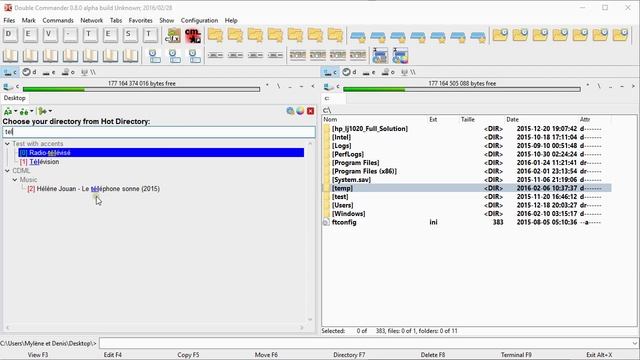Click the color wheel icon above the tree
The width and height of the screenshot is (640, 360).
point(300,111)
